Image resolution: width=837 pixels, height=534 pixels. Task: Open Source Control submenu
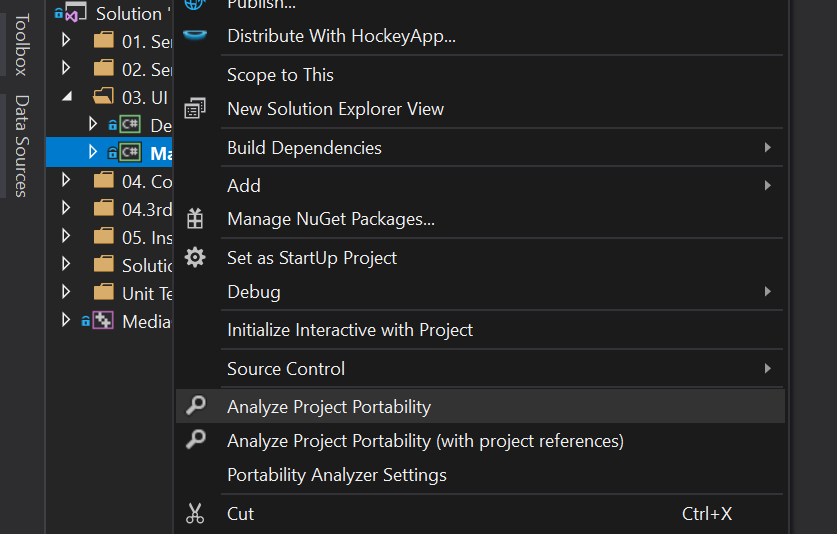286,369
